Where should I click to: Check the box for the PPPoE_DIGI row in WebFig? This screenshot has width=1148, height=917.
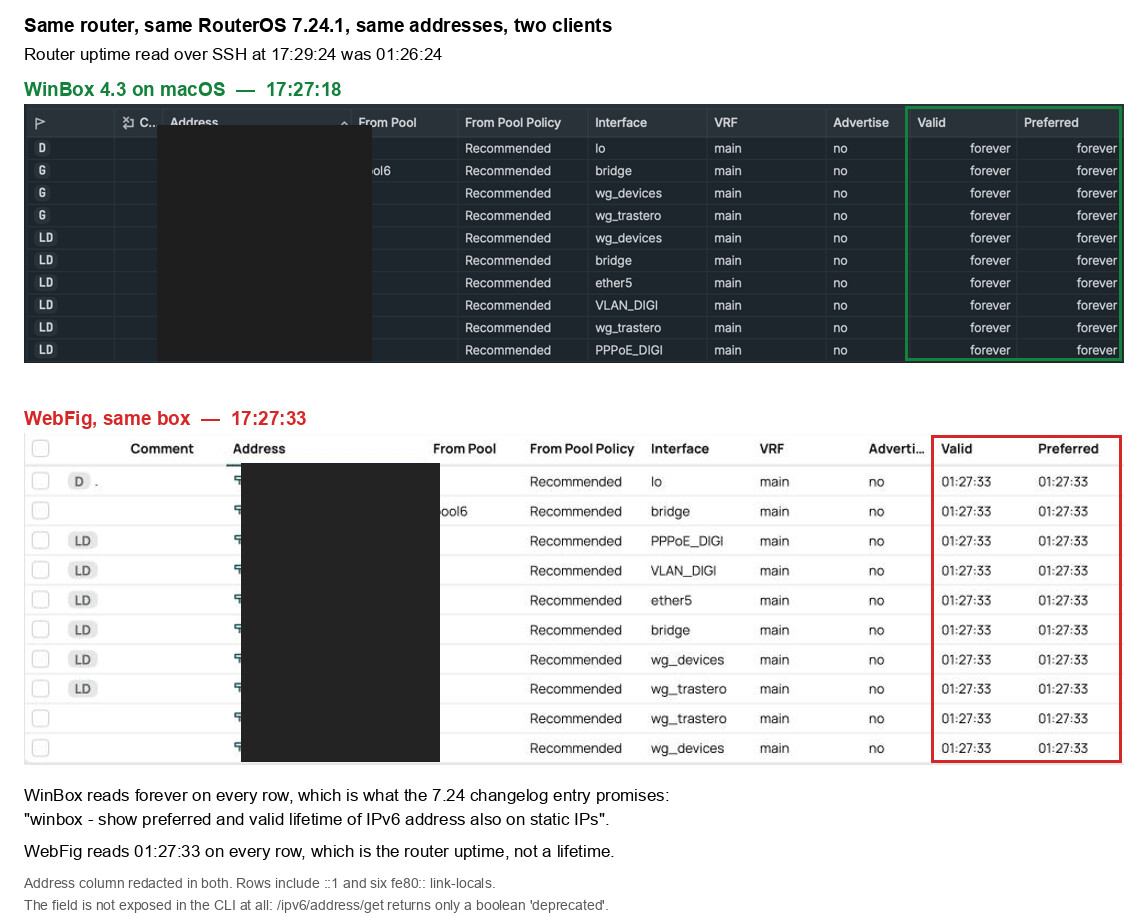pos(41,541)
